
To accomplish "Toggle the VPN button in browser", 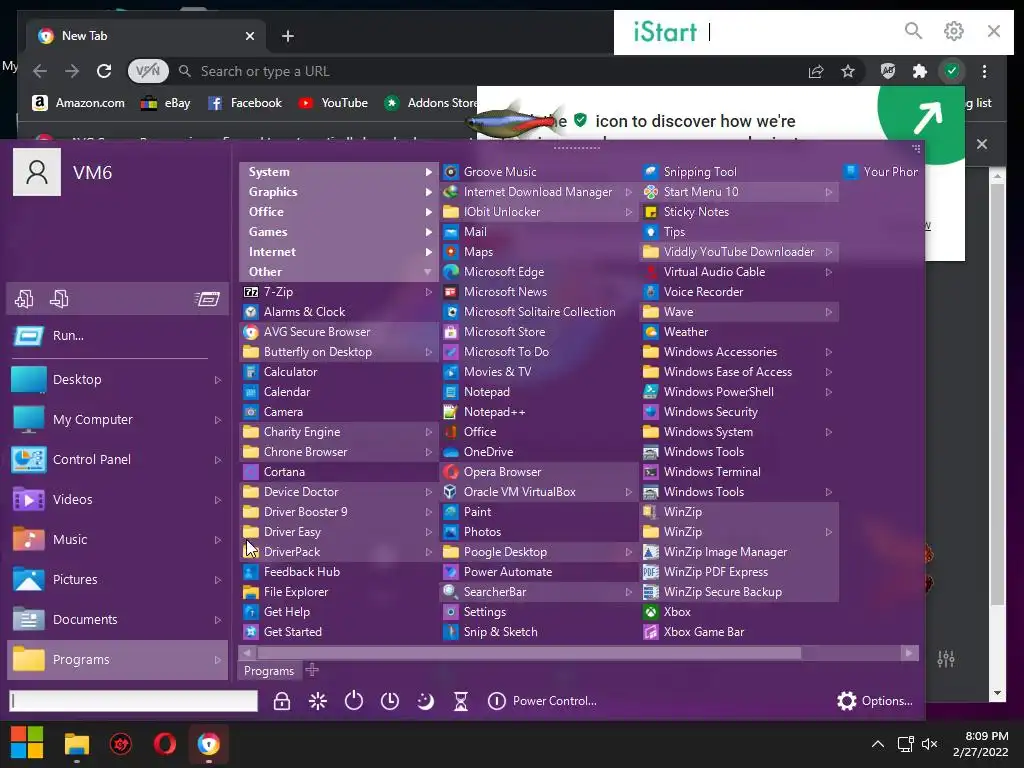I will tap(148, 71).
